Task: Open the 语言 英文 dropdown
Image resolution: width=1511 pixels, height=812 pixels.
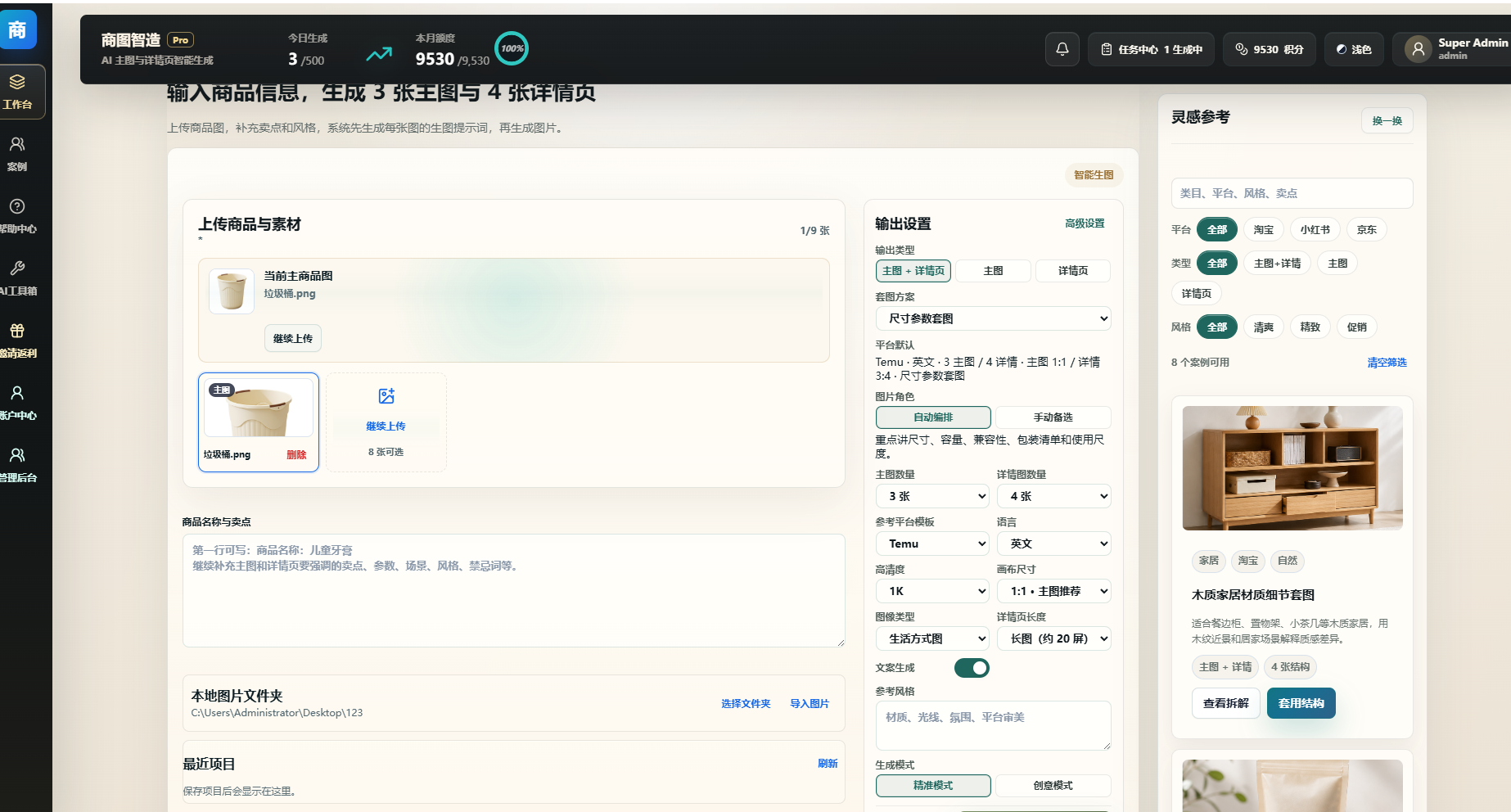Action: pyautogui.click(x=1053, y=544)
